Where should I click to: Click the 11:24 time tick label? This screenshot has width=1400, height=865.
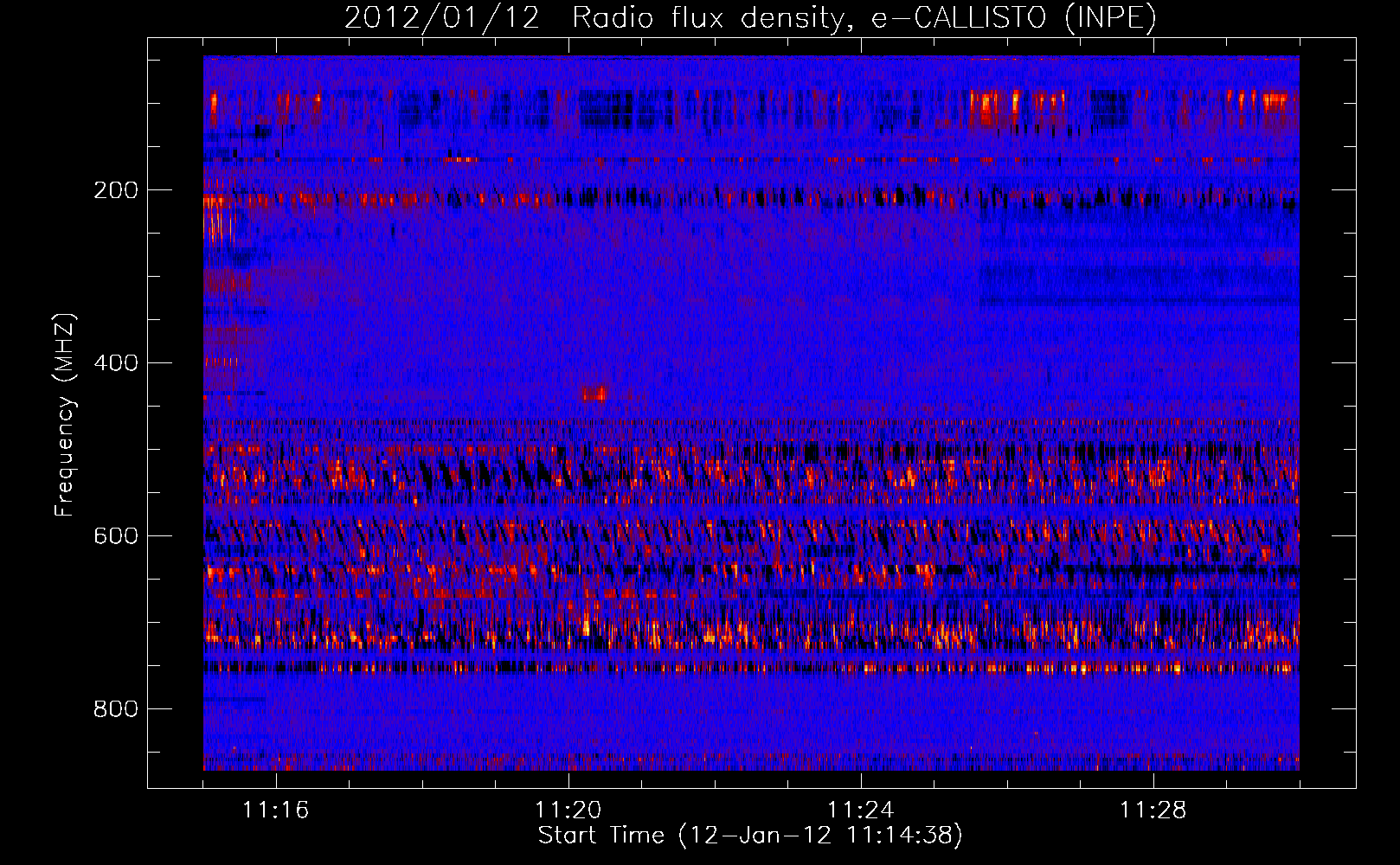pos(860,811)
